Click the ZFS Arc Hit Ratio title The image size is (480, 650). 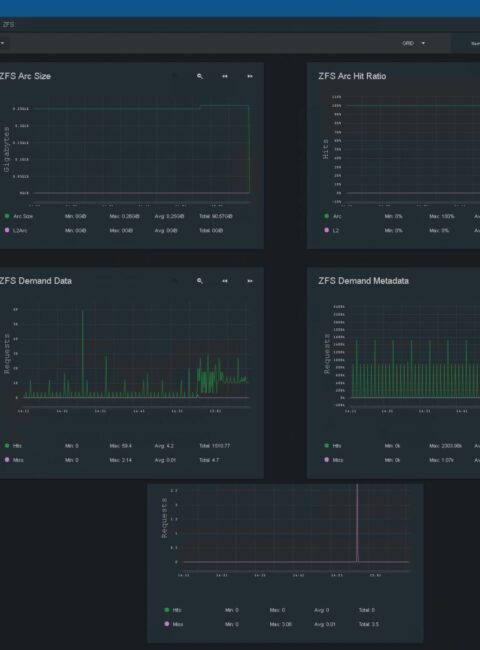(x=352, y=76)
